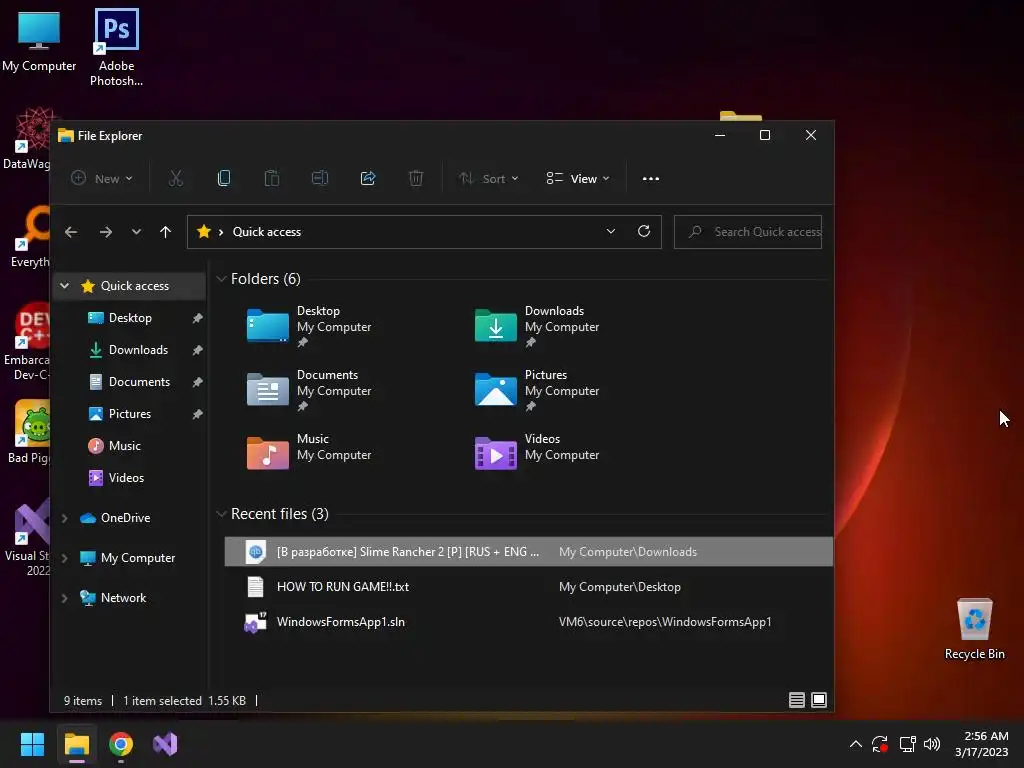
Task: Collapse the Recent files (3) section
Action: pyautogui.click(x=221, y=514)
